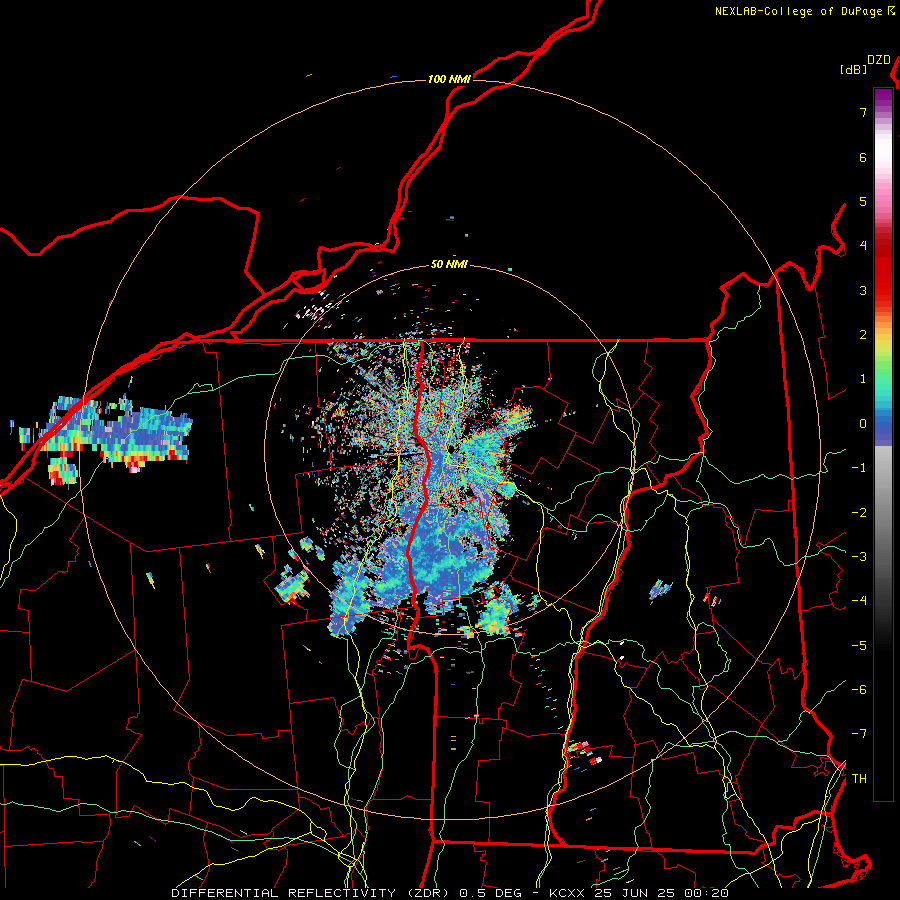Click the 00:20 time stamp
Screen dimensions: 900x900
tap(707, 893)
